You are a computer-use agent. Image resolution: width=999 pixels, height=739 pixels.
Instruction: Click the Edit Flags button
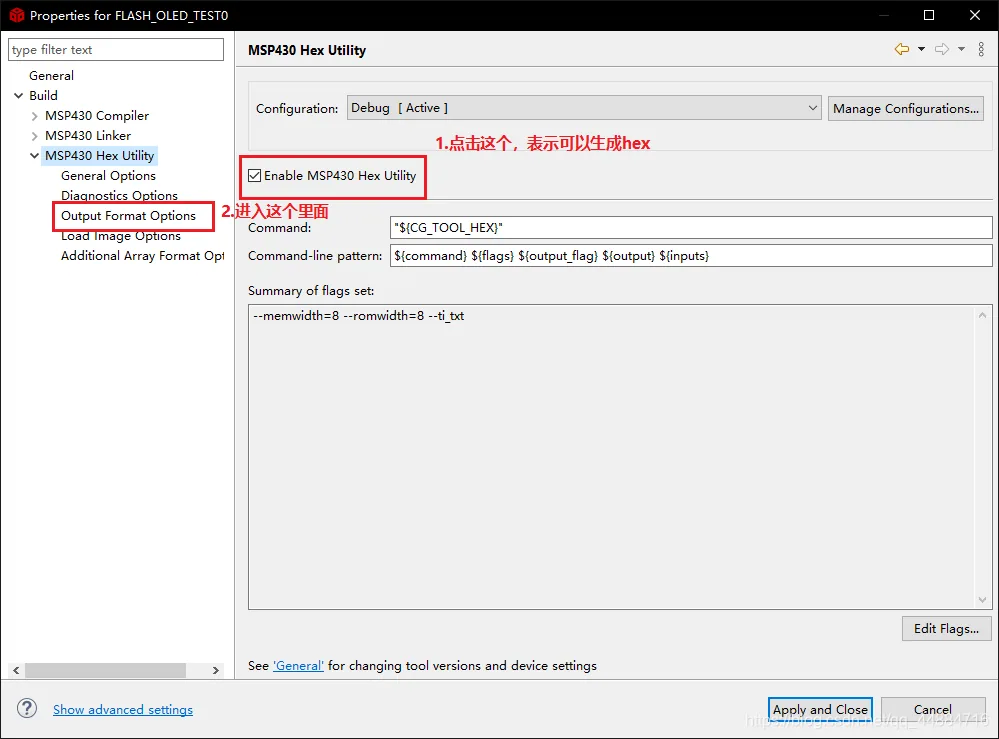pos(946,629)
